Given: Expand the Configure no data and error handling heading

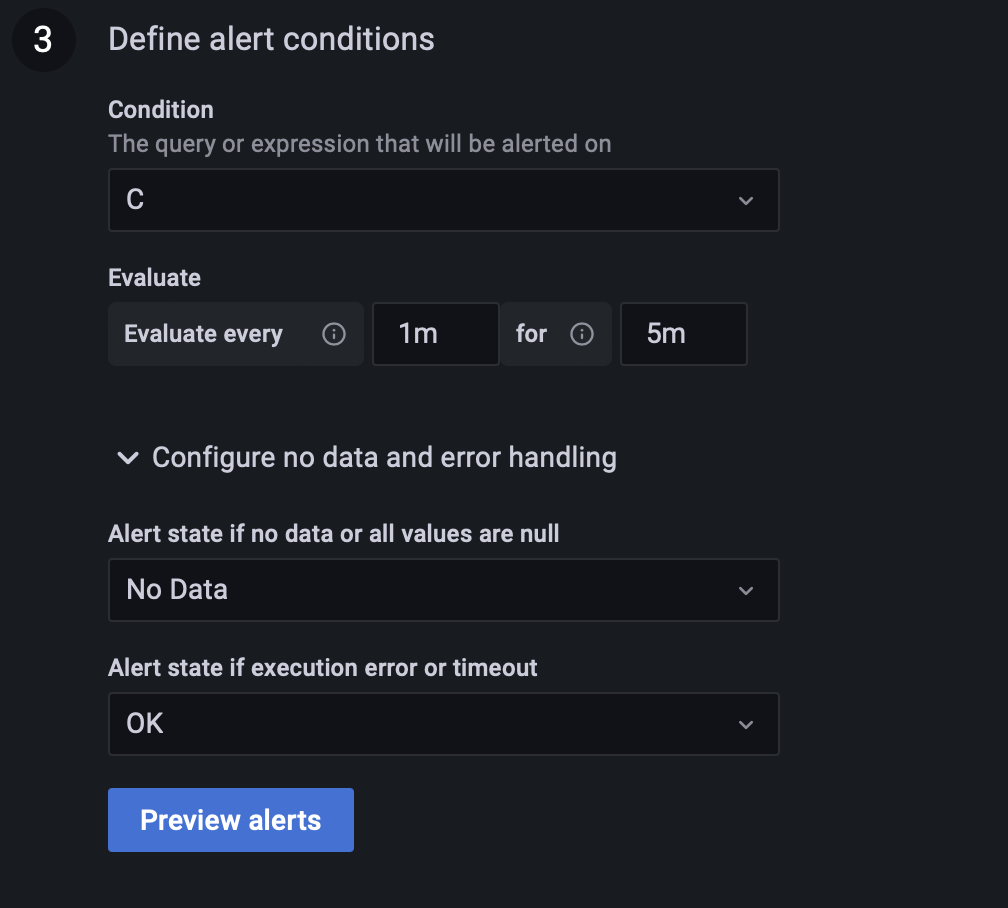Looking at the screenshot, I should (383, 458).
